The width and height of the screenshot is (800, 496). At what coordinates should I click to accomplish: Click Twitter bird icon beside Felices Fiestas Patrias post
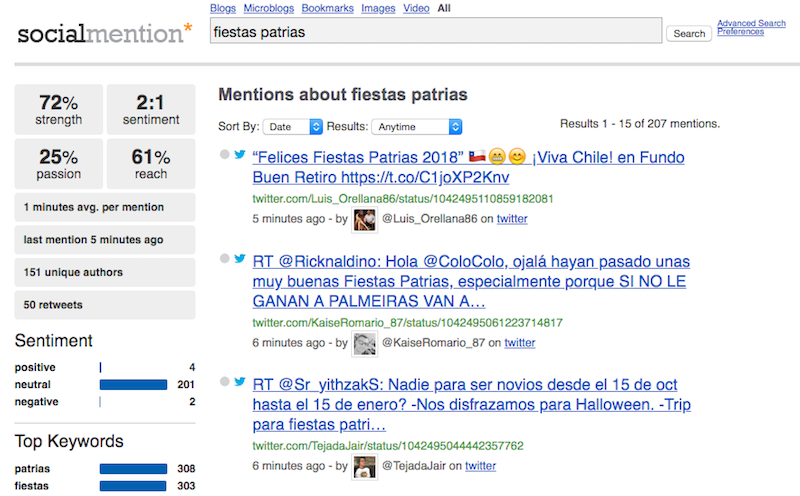240,154
